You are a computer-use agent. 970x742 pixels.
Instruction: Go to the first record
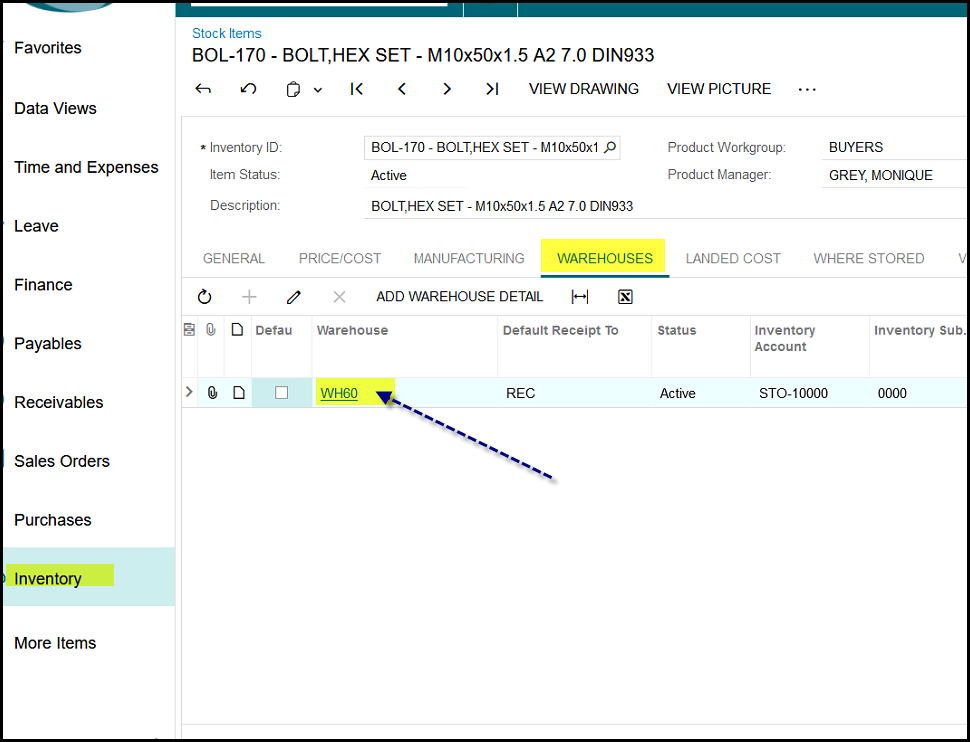(357, 89)
